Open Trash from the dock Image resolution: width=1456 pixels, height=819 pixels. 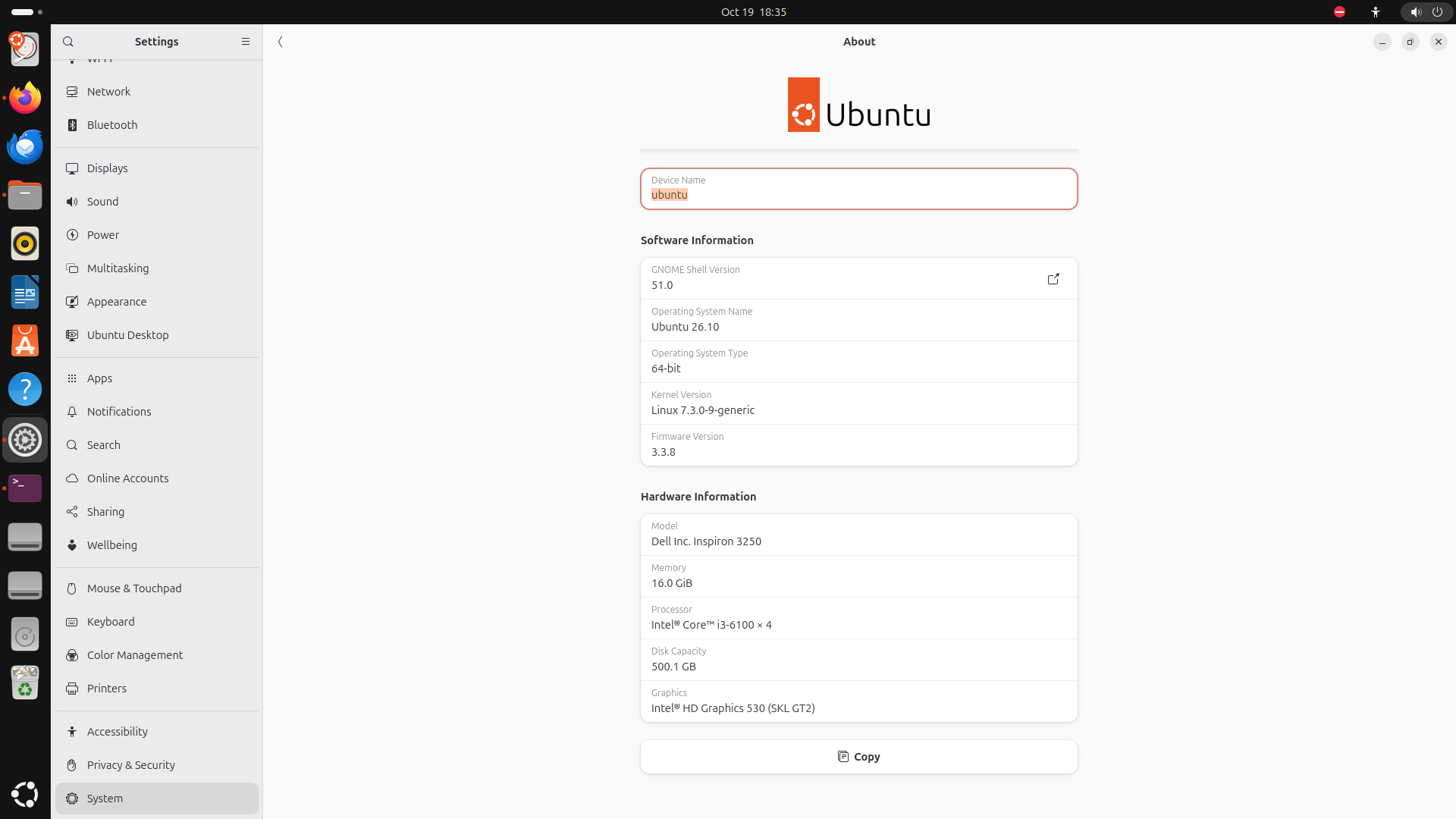point(25,682)
